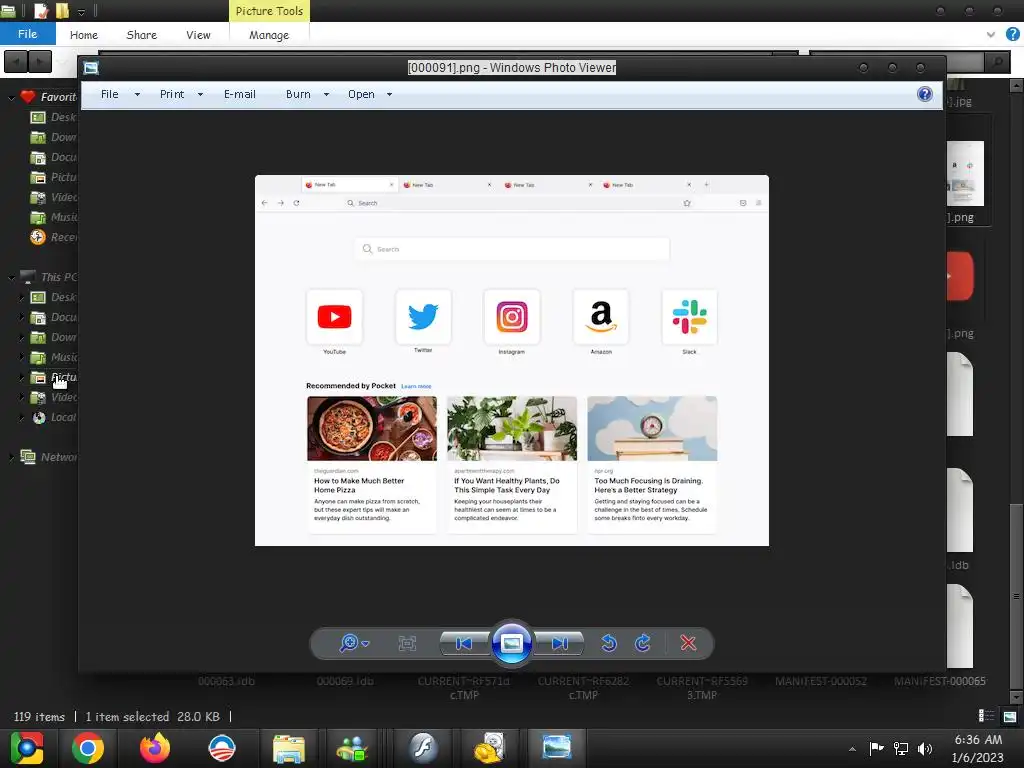Open the Print menu

pos(172,94)
